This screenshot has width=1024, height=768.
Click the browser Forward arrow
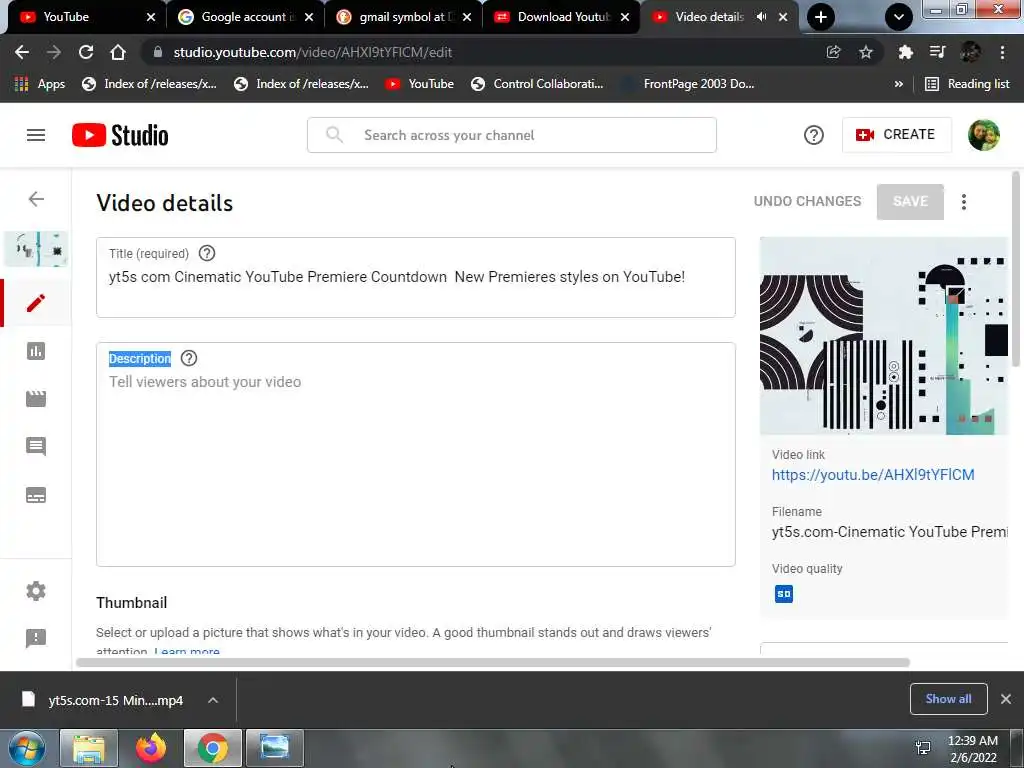[x=54, y=52]
